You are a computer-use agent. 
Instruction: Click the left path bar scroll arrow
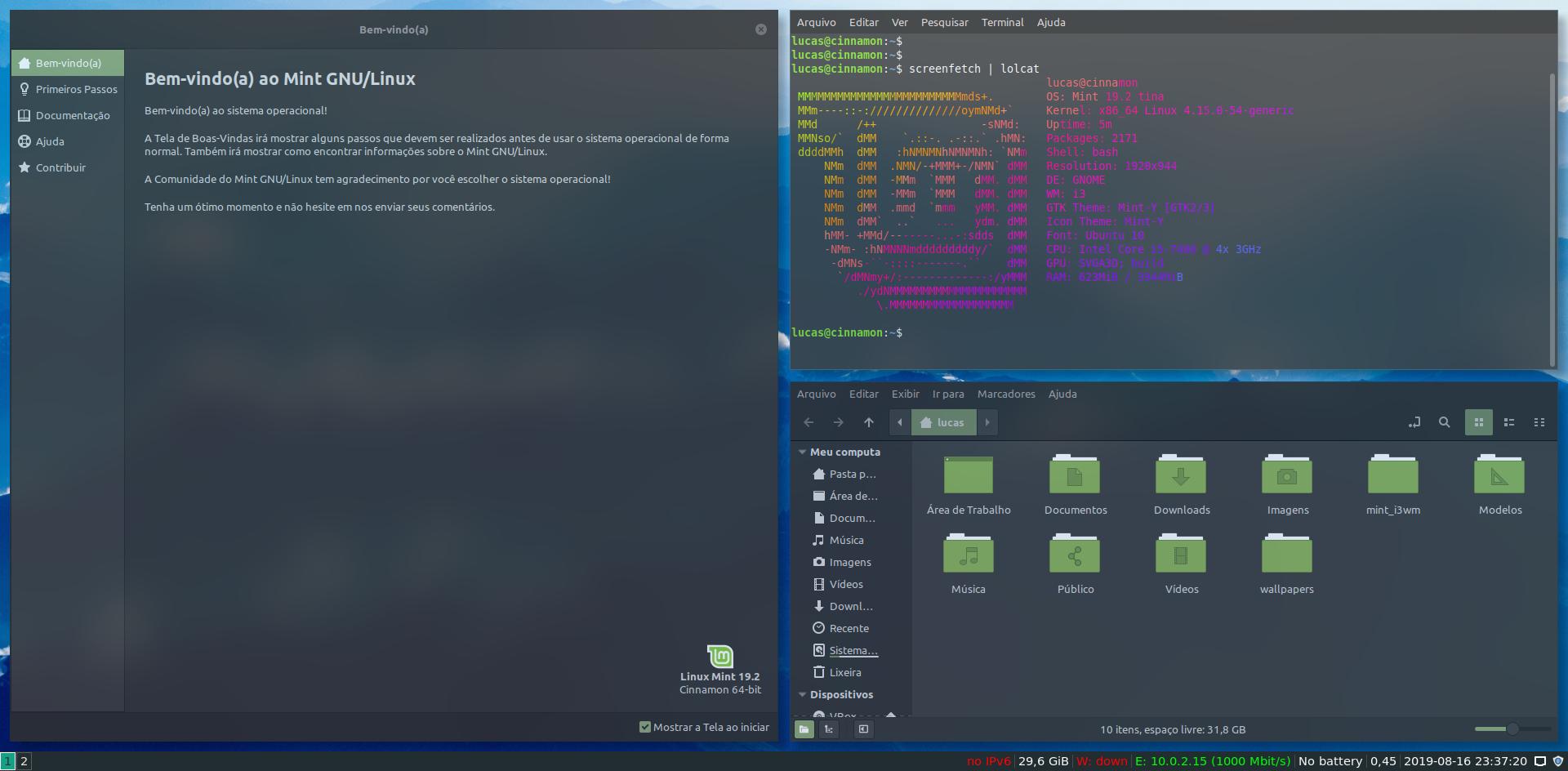click(900, 422)
